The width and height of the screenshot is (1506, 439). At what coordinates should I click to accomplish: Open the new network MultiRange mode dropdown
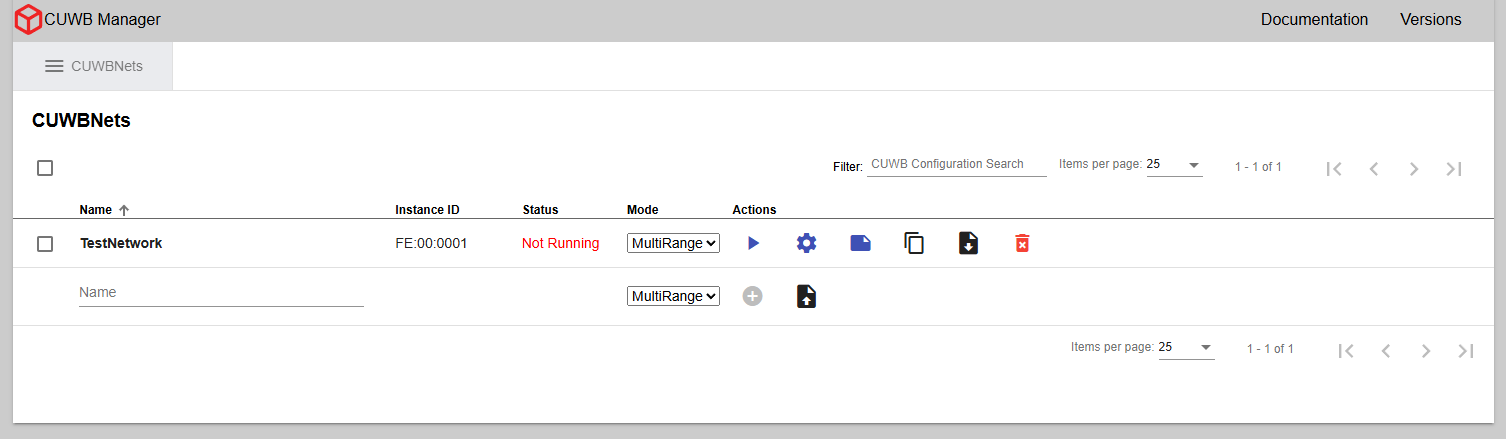pos(673,296)
